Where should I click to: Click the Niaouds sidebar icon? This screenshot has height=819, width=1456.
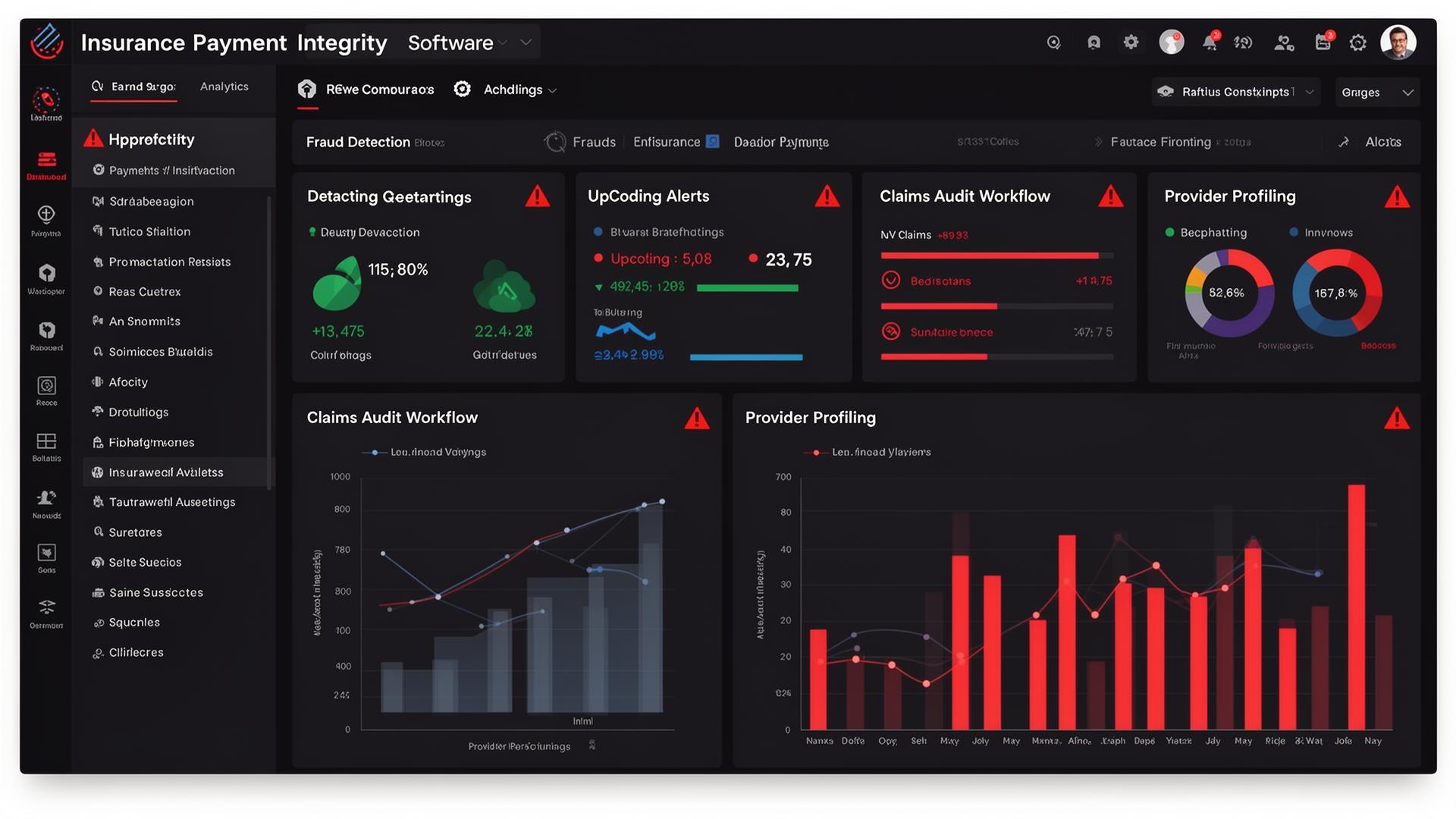pos(47,504)
